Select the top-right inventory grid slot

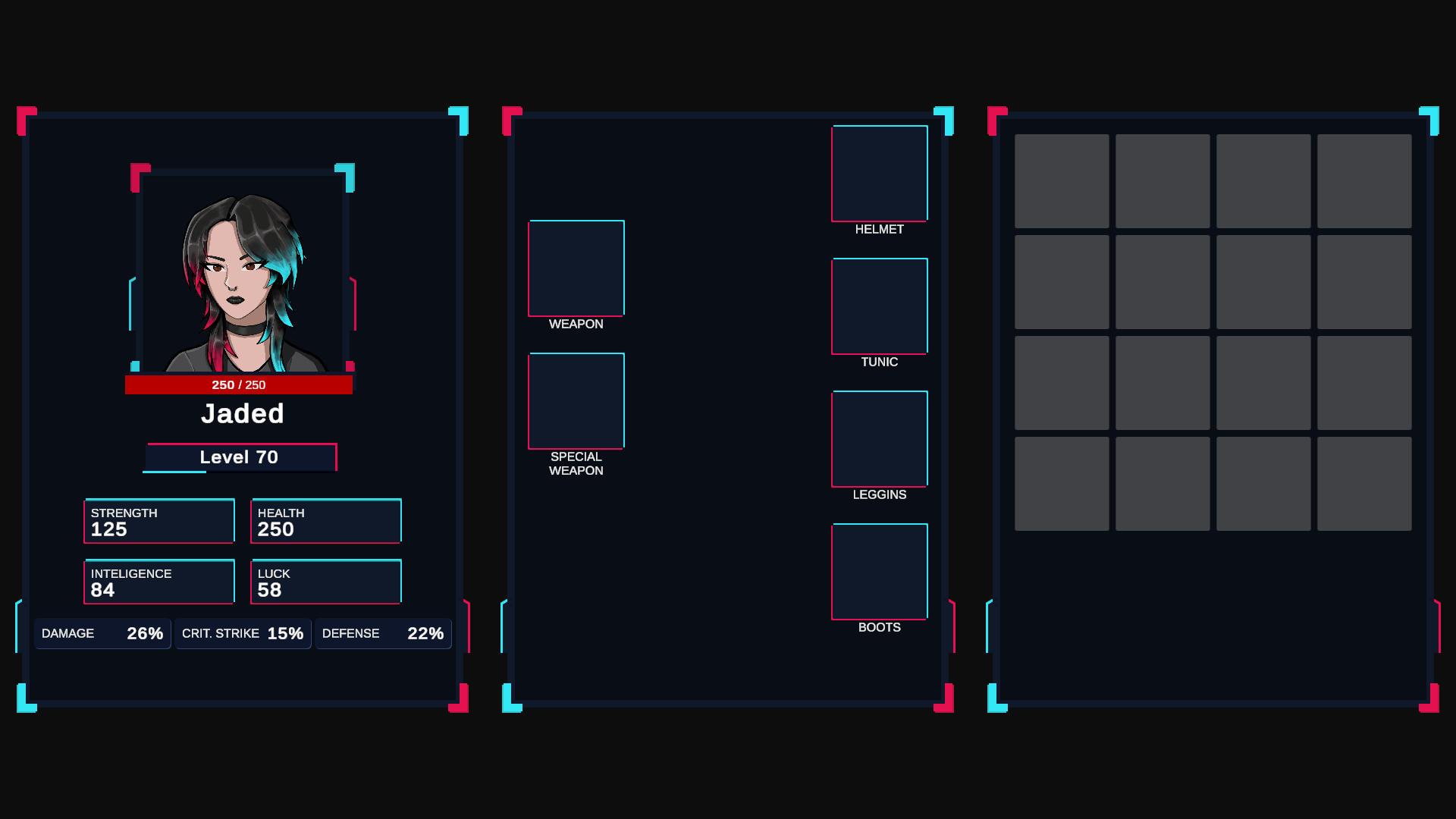[1364, 181]
